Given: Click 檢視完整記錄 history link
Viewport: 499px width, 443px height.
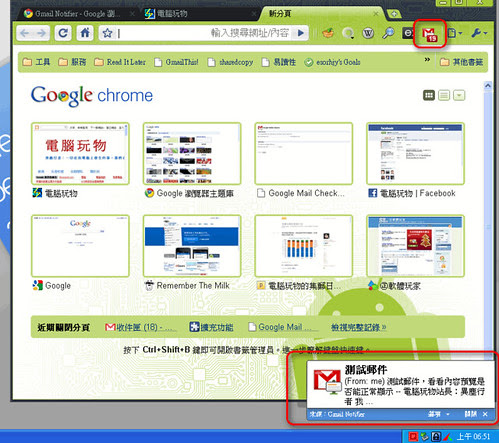Looking at the screenshot, I should pos(358,327).
